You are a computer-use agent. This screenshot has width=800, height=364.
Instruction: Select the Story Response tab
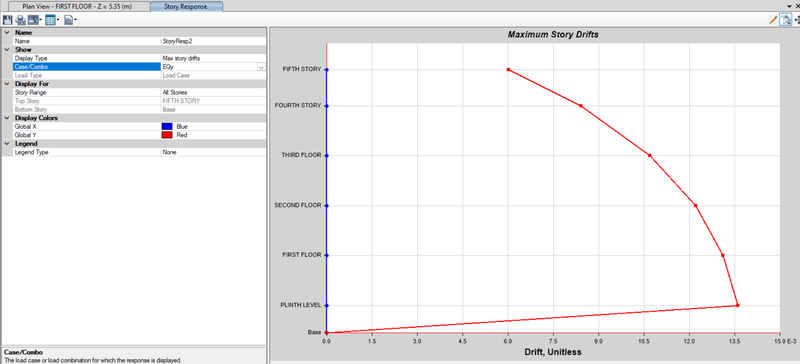[x=186, y=7]
